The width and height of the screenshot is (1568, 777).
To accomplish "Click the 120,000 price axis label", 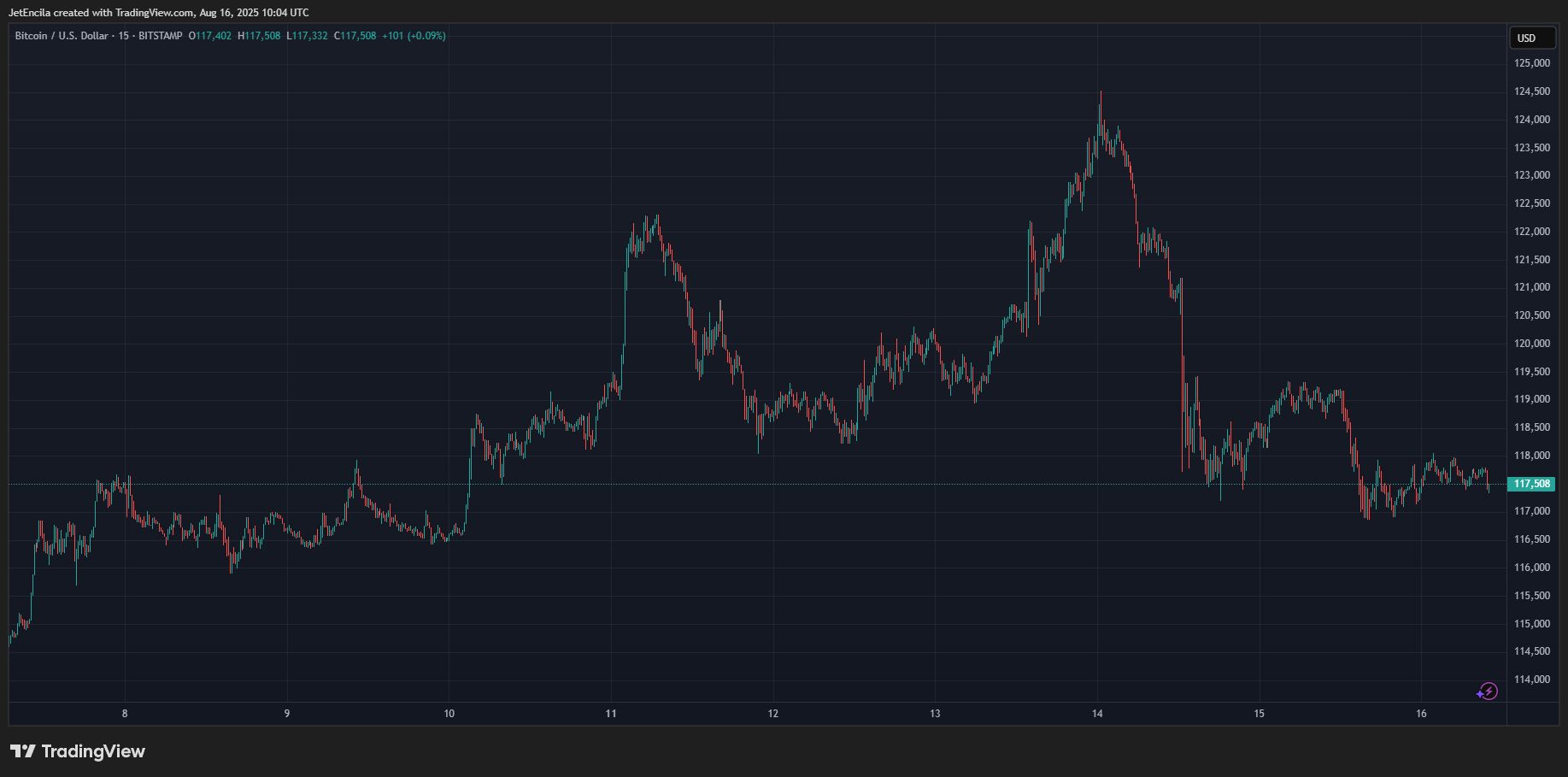I will click(1532, 344).
